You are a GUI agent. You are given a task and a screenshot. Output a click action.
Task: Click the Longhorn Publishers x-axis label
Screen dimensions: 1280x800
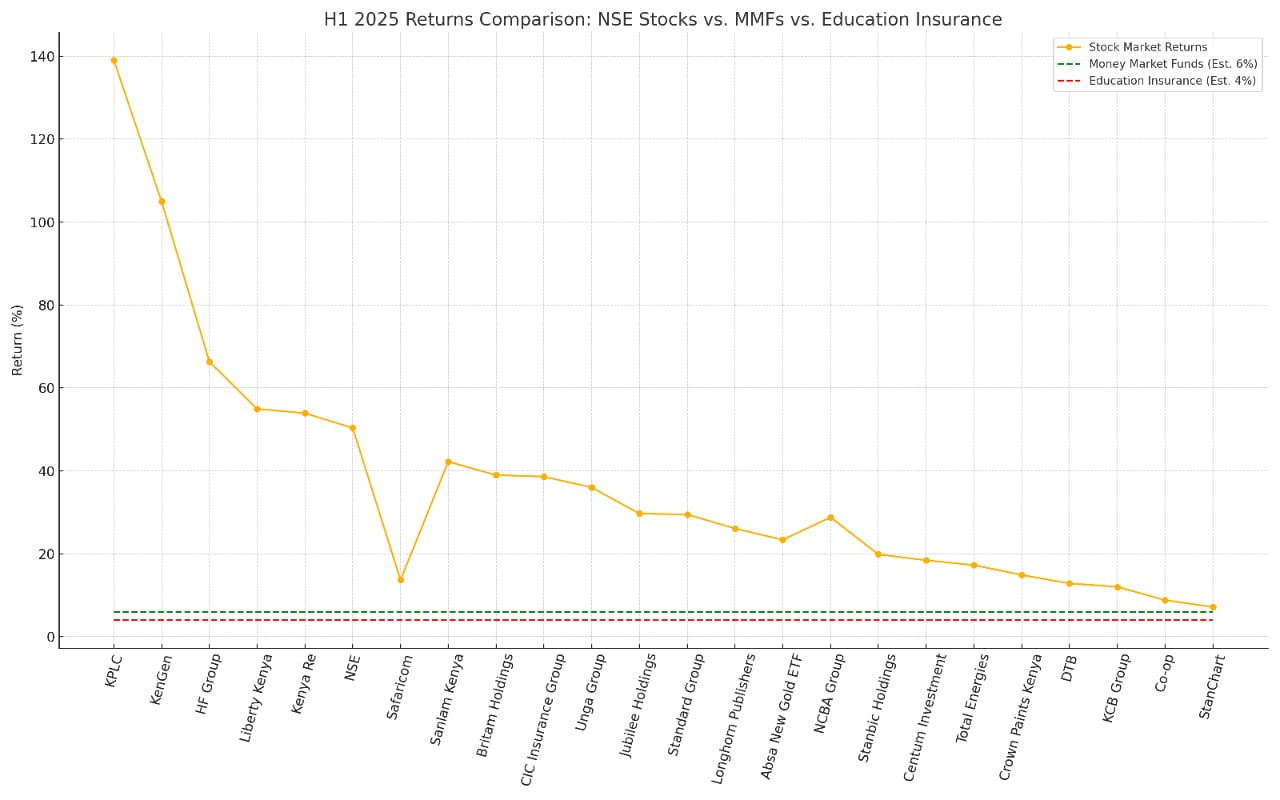[732, 718]
